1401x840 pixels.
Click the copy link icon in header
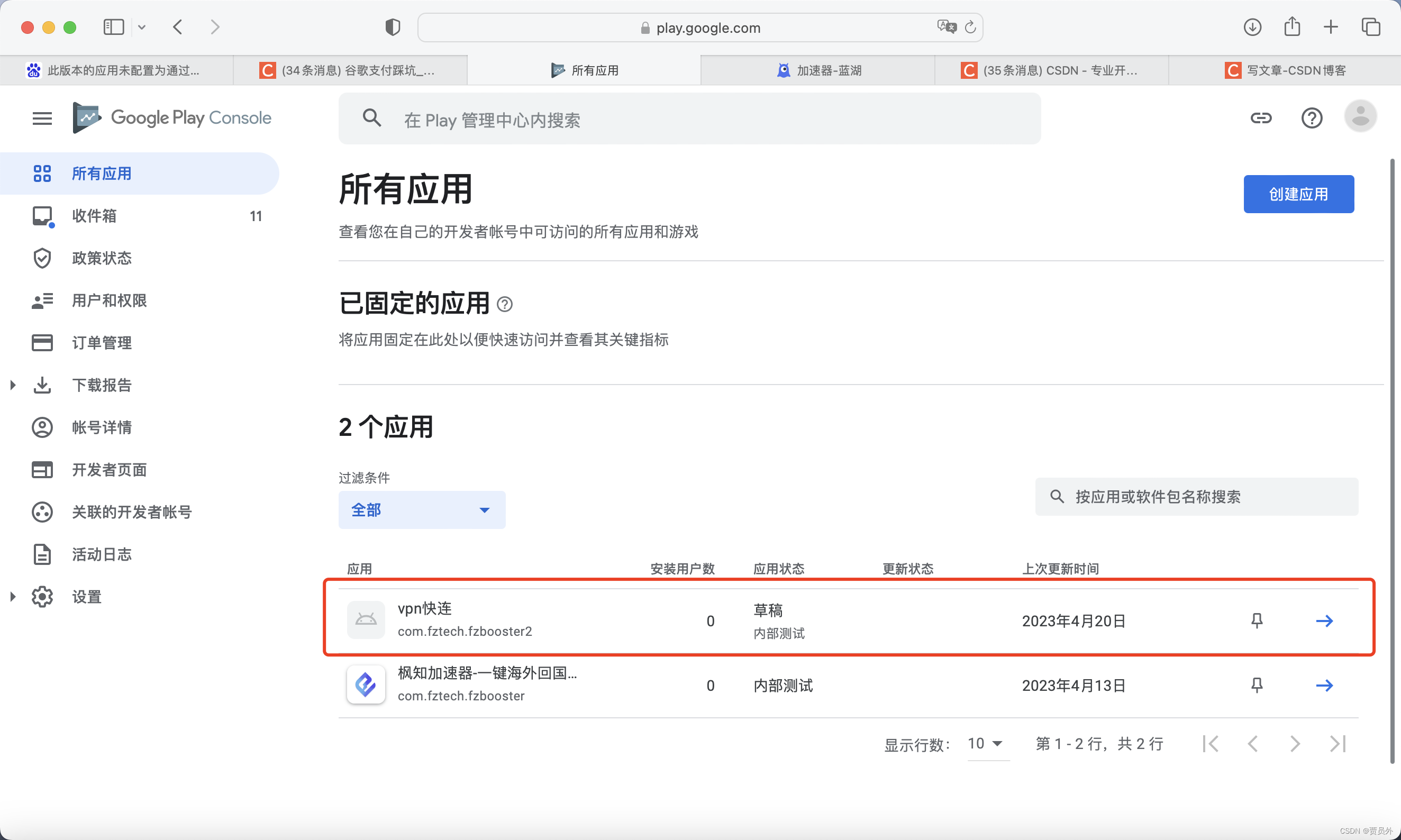tap(1261, 118)
